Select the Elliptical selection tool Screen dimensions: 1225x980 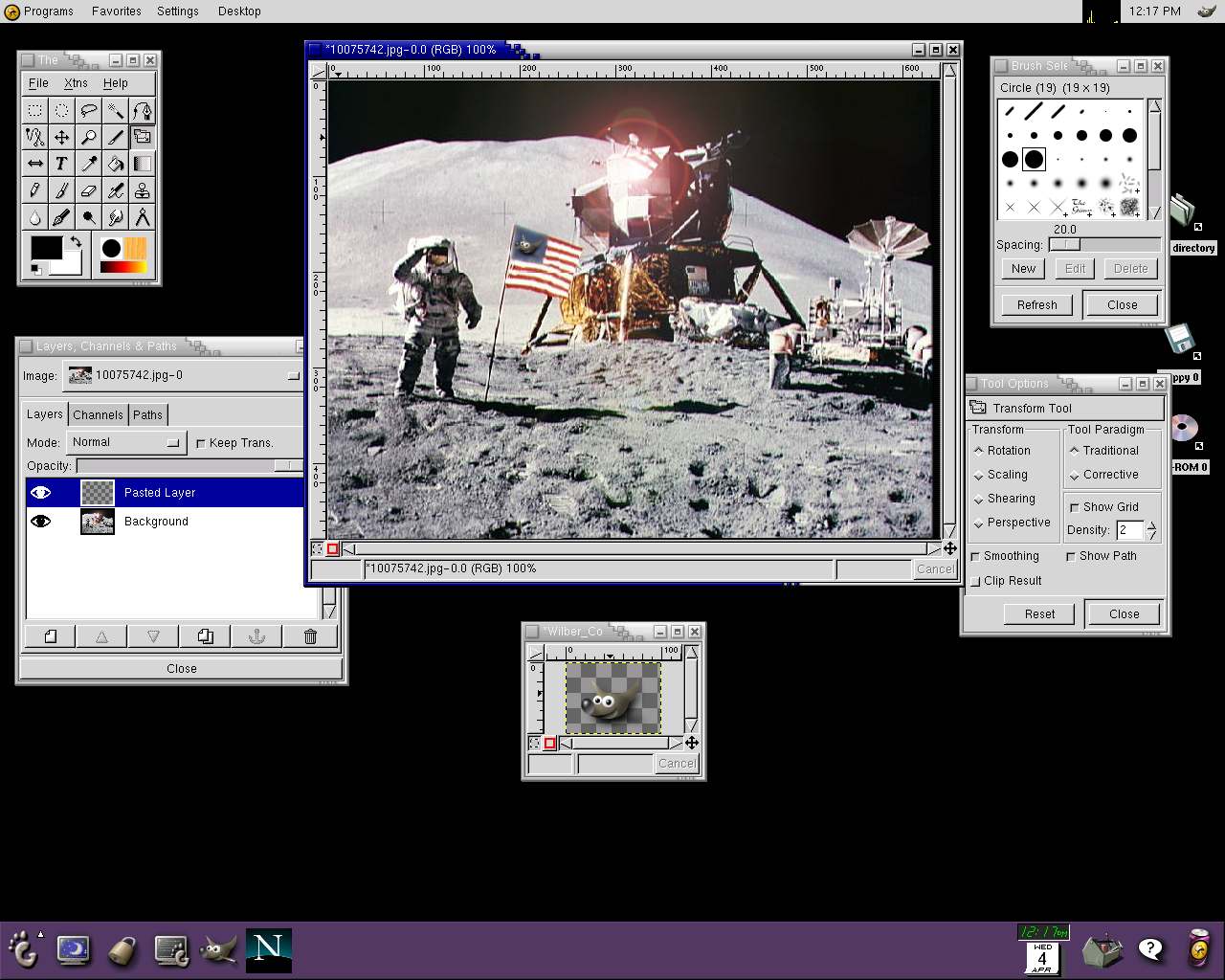61,110
